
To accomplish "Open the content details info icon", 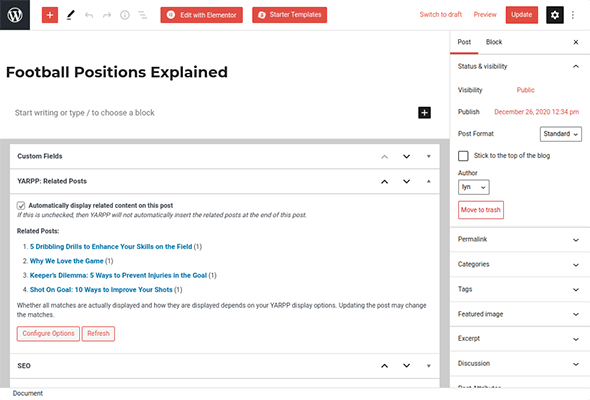I will (x=125, y=15).
